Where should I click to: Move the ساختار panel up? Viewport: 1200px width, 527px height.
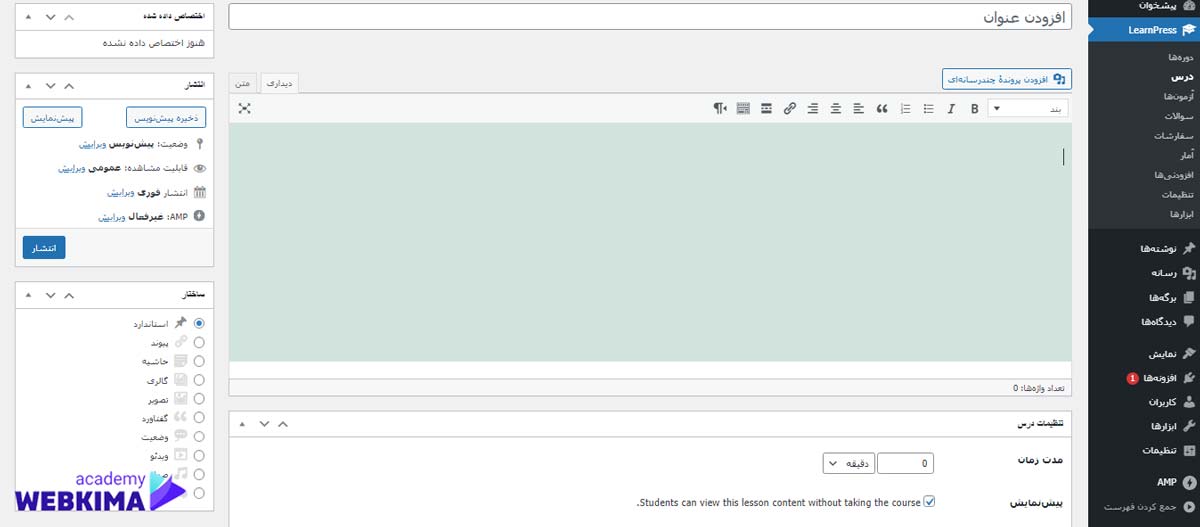[71, 295]
